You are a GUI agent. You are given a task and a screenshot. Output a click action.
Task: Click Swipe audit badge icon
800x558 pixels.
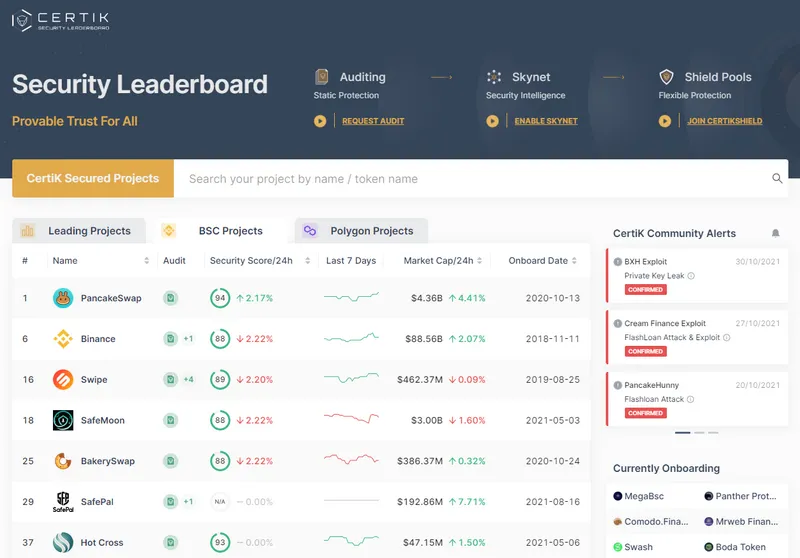[x=170, y=379]
